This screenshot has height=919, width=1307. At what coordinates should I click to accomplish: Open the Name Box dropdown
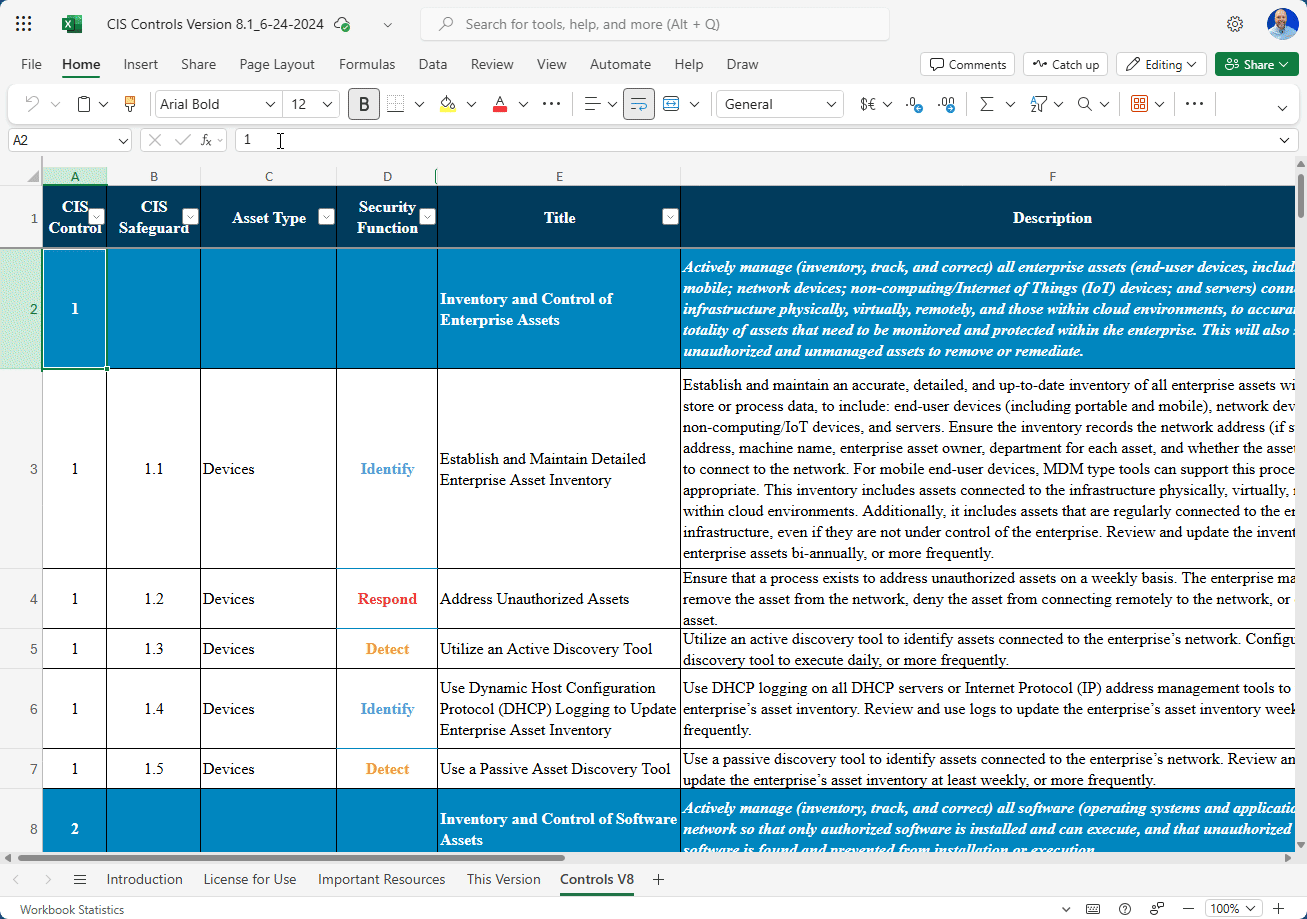[123, 141]
